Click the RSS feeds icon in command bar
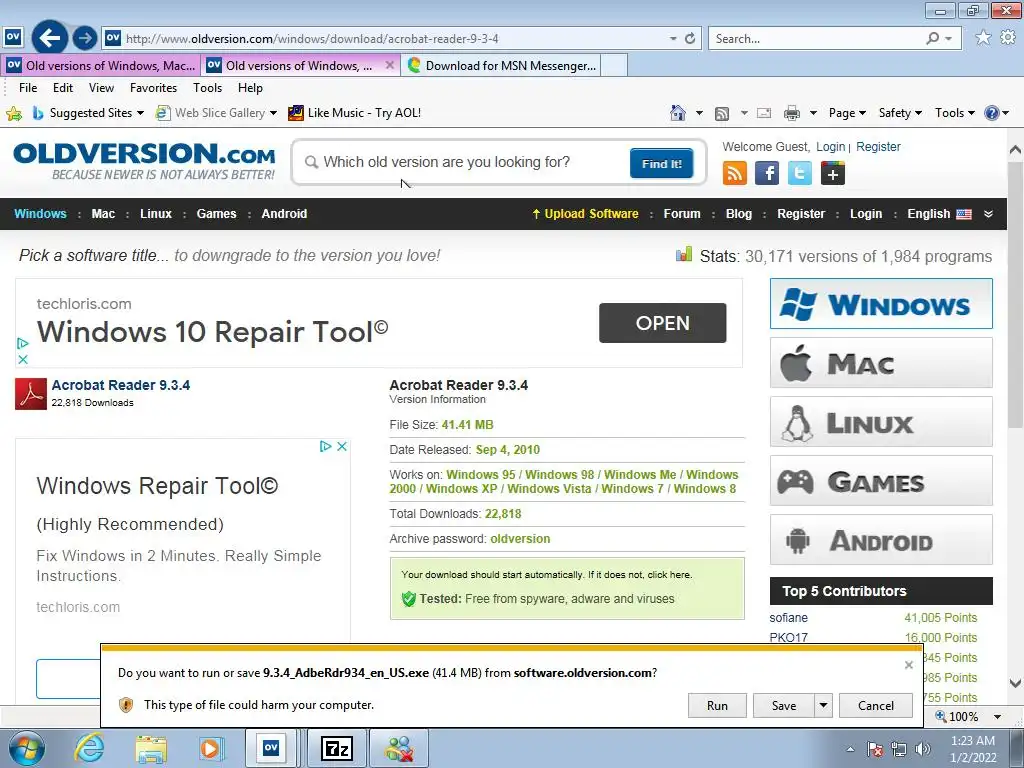1024x768 pixels. (722, 113)
